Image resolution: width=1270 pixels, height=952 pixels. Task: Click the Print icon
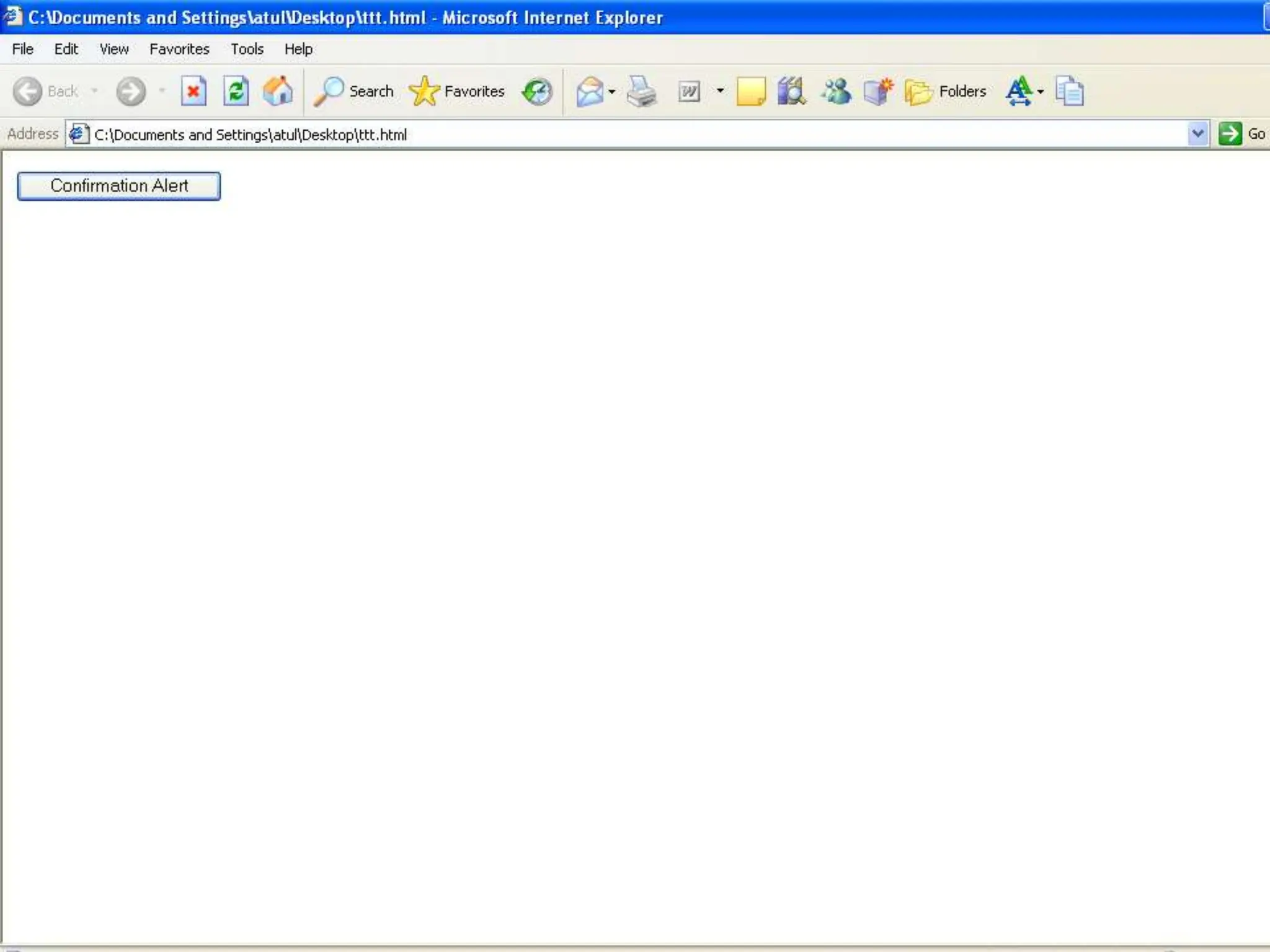tap(641, 92)
